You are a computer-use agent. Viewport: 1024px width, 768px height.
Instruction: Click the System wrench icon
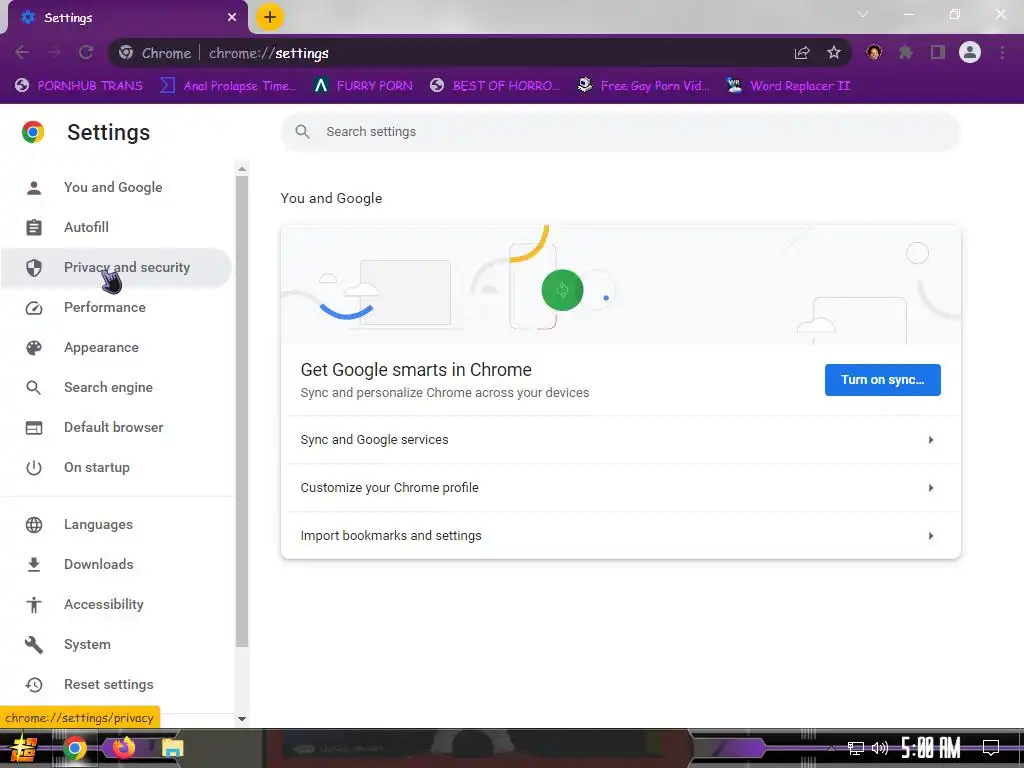tap(34, 645)
